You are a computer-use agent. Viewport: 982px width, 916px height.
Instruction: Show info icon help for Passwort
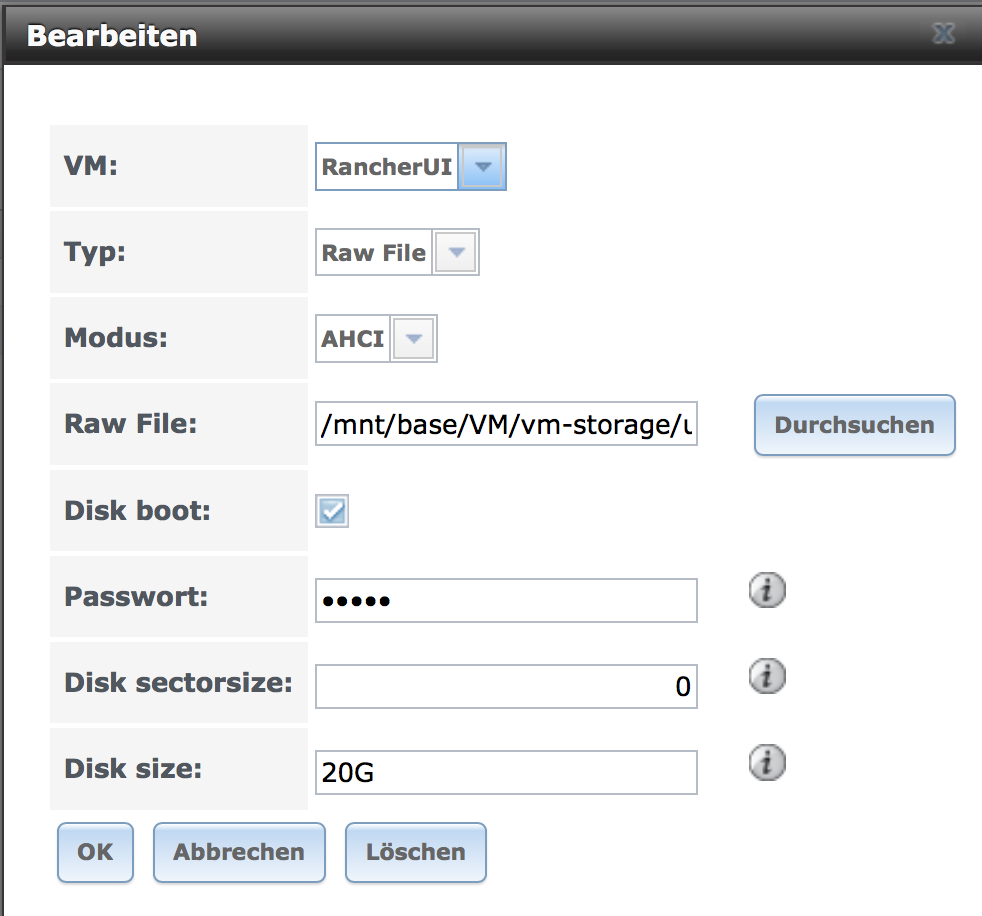[767, 590]
